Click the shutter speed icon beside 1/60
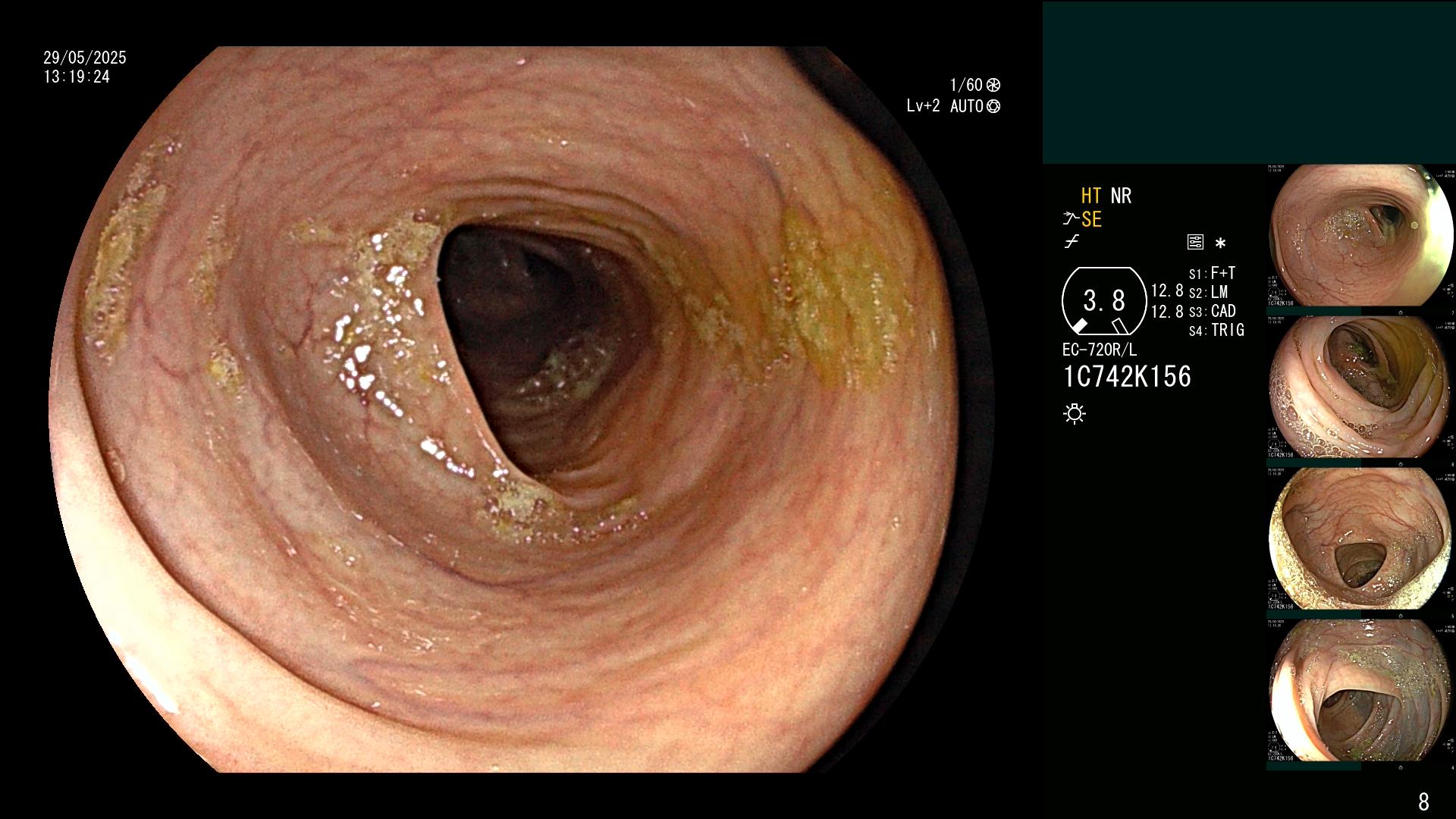This screenshot has height=819, width=1456. tap(993, 85)
